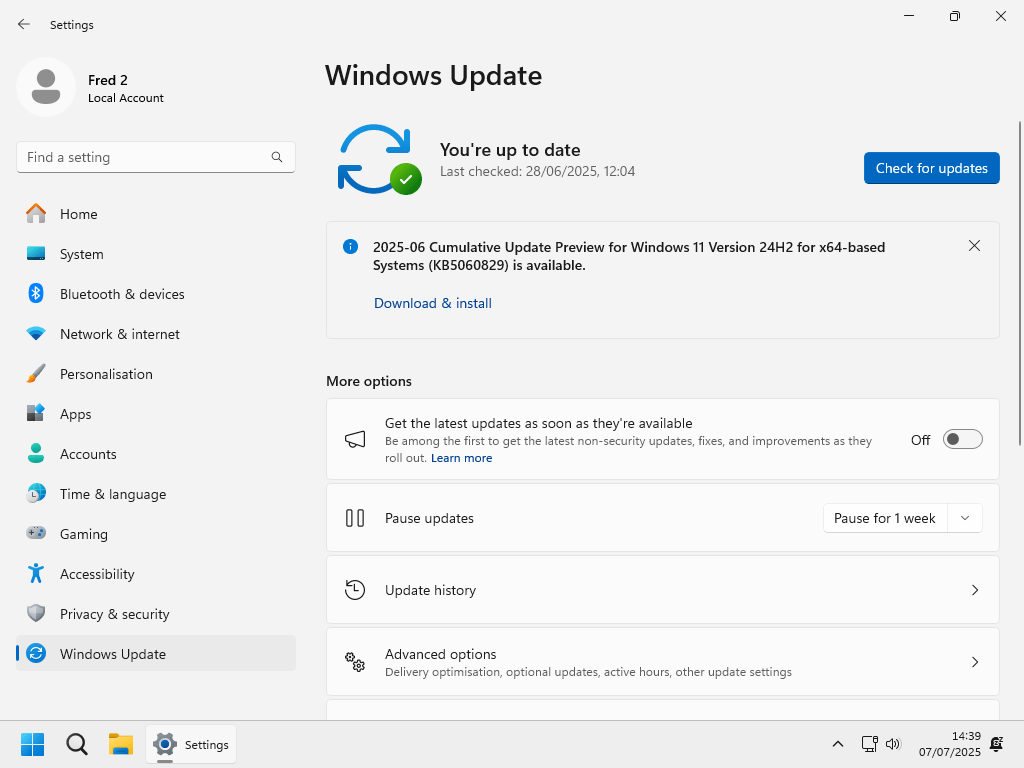This screenshot has height=768, width=1024.
Task: Open the Learn more link
Action: pos(461,457)
